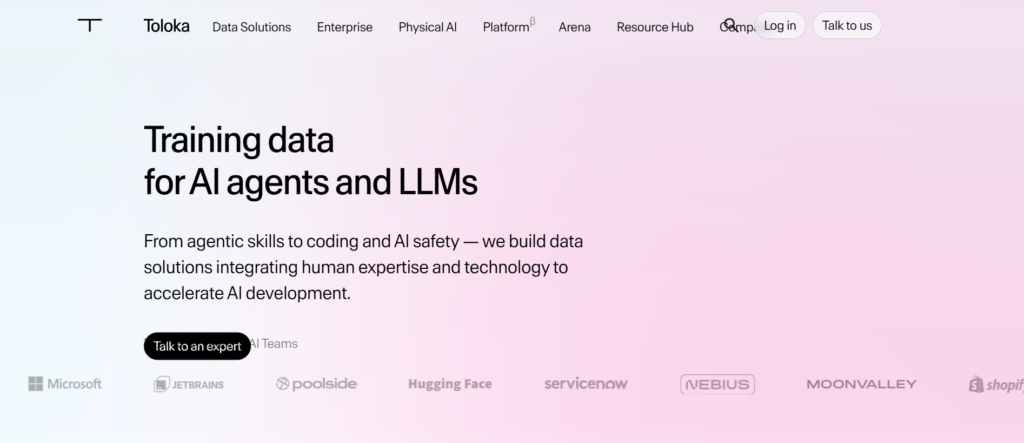The image size is (1024, 443).
Task: Expand the Enterprise menu
Action: click(x=345, y=27)
